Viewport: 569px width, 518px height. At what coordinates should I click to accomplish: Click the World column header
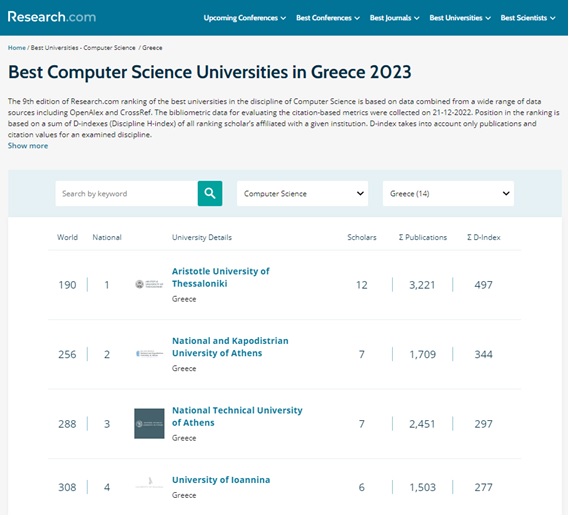[67, 237]
